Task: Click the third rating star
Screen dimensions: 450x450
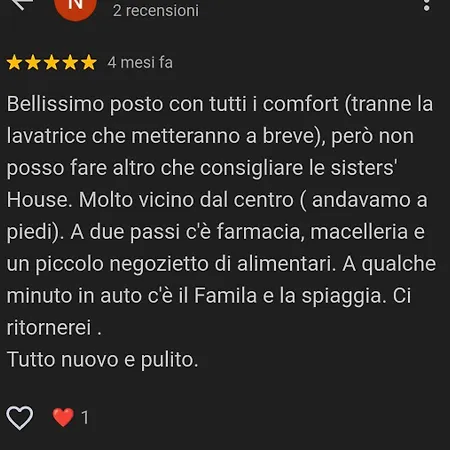Action: point(52,62)
